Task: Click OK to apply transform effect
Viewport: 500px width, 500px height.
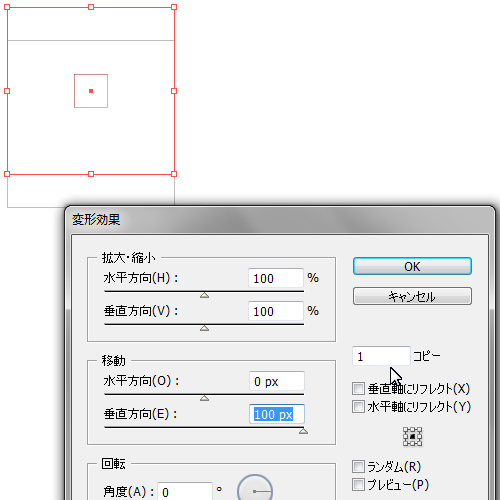Action: [x=412, y=266]
